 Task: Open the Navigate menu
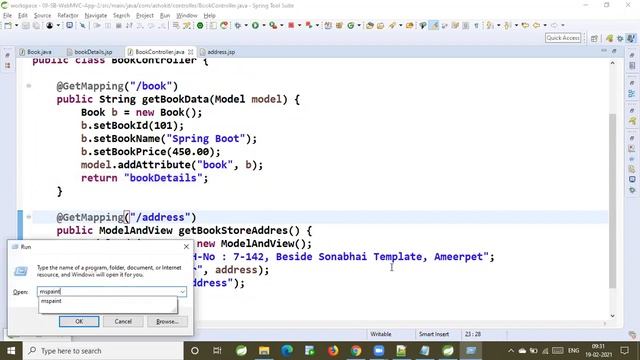[96, 16]
